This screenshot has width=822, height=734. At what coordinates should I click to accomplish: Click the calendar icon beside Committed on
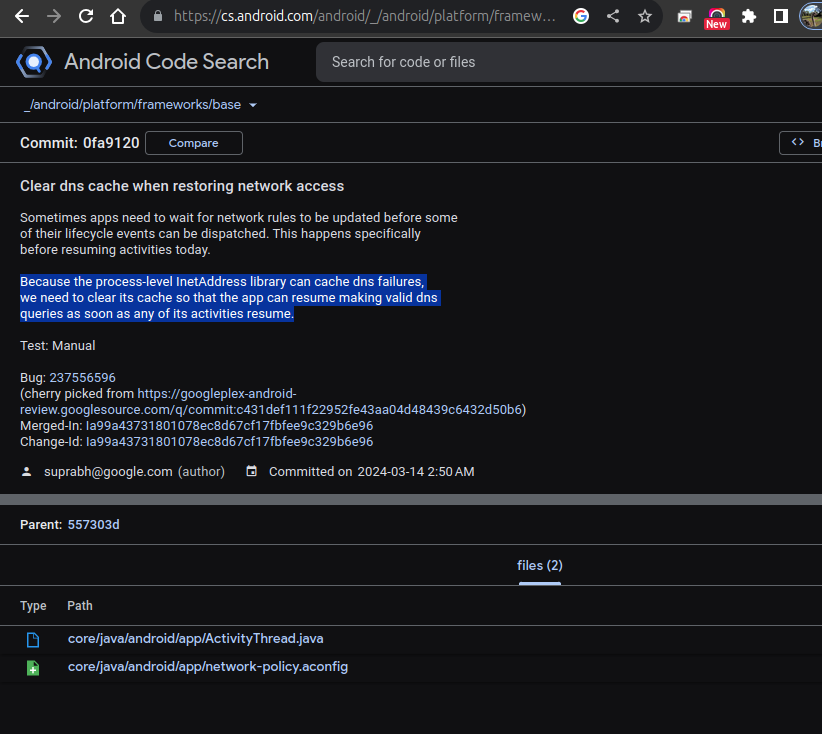[x=252, y=471]
